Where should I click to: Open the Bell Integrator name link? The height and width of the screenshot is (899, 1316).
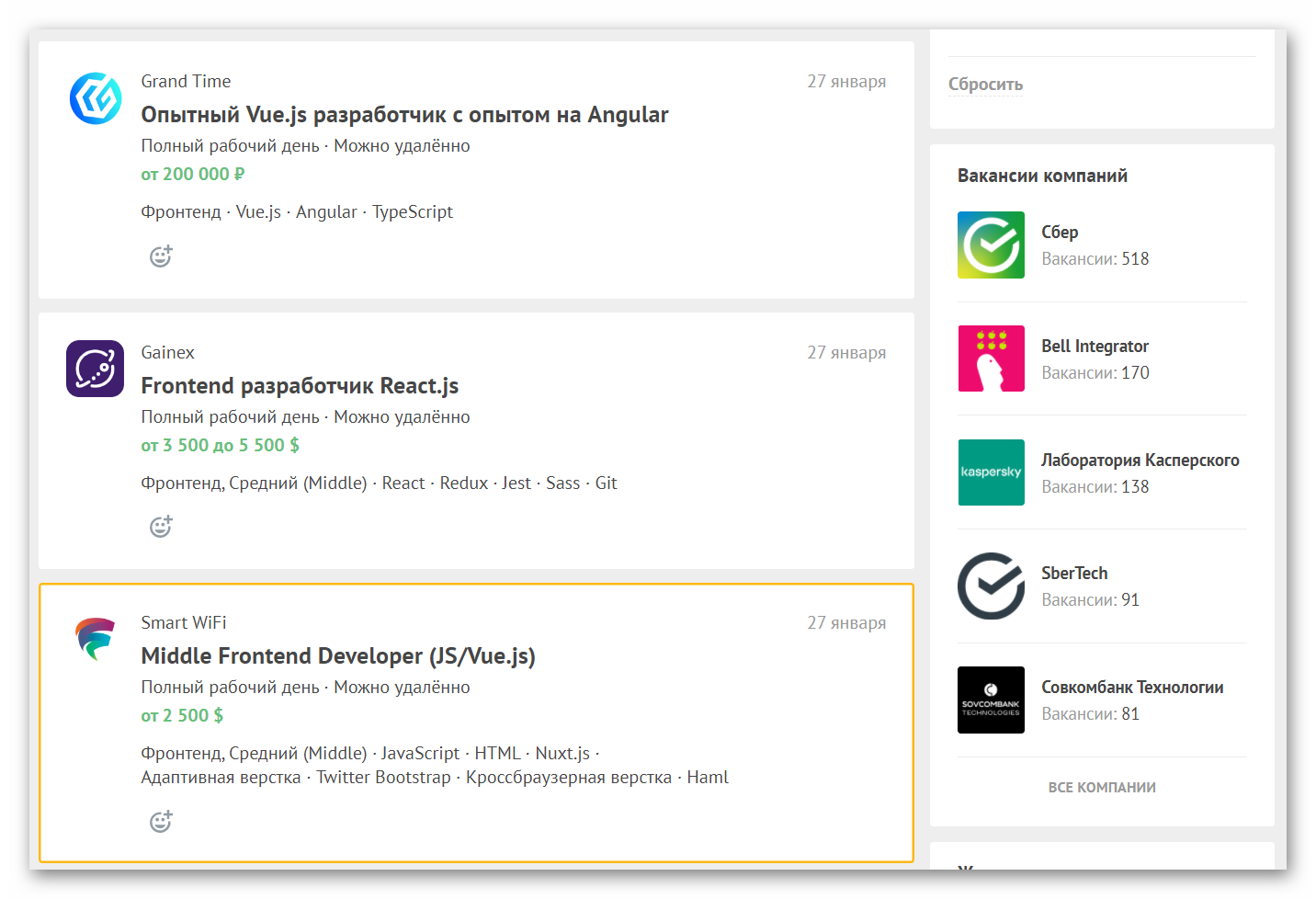[1095, 347]
